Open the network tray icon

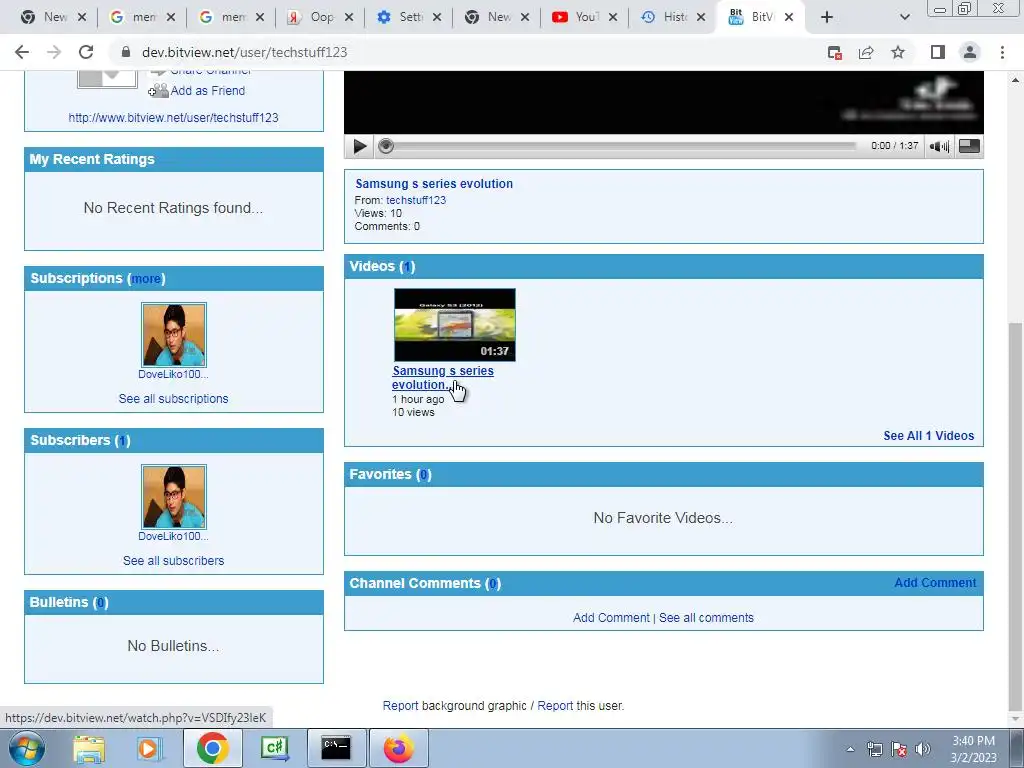pyautogui.click(x=874, y=749)
